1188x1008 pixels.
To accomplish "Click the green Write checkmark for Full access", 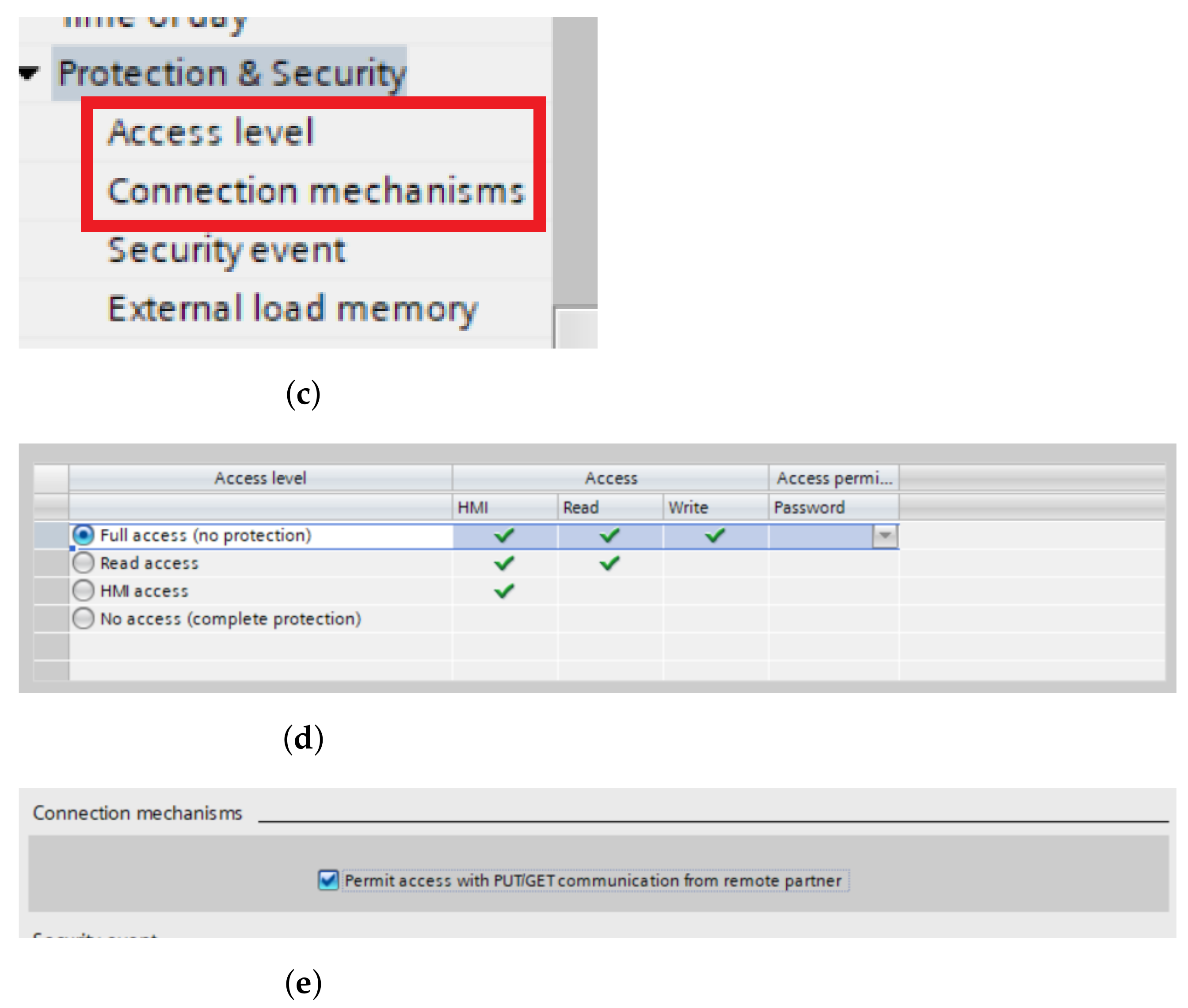I will (x=715, y=535).
